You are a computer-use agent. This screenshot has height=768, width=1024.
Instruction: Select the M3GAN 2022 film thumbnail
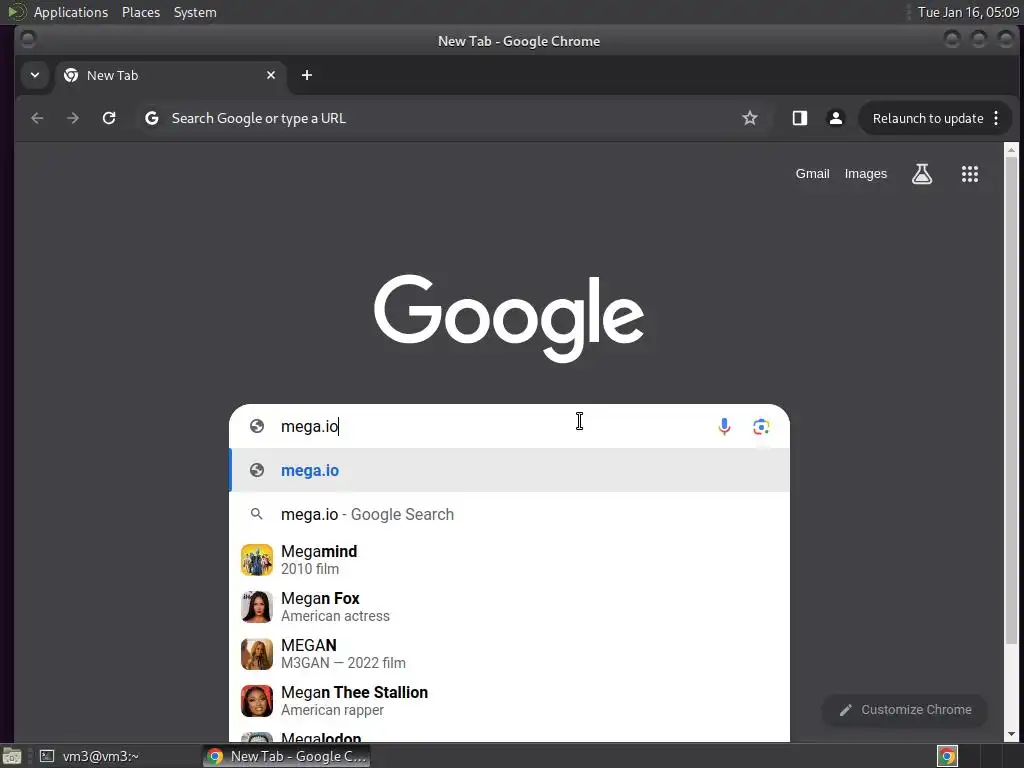coord(257,654)
